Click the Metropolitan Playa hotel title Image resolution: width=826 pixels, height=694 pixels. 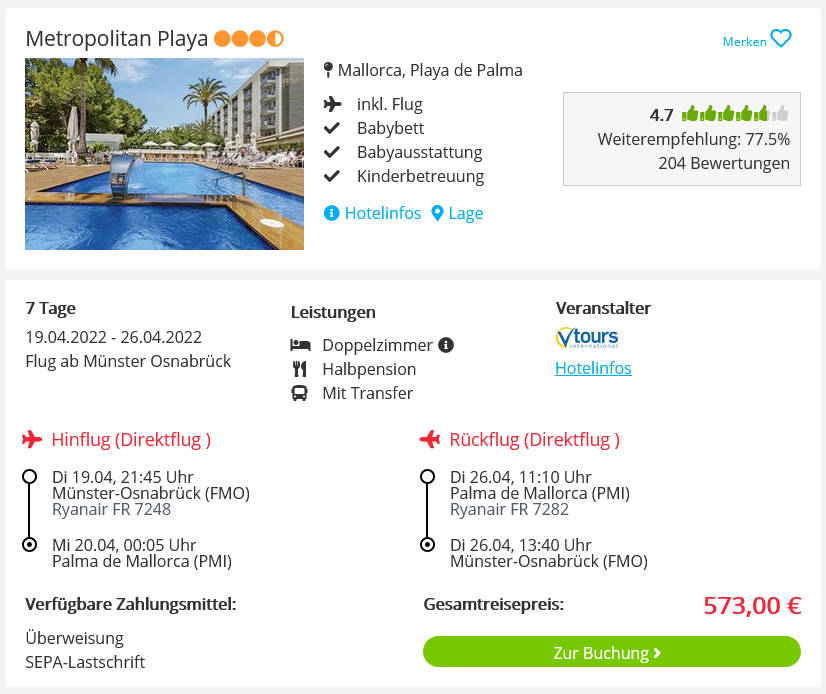point(116,38)
